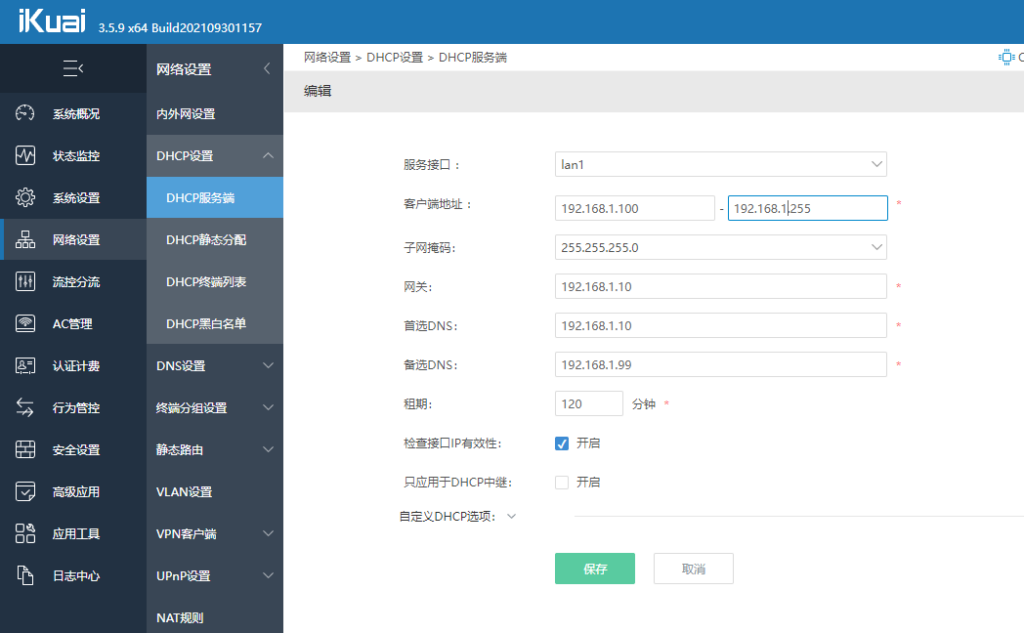Open the 服务接口 lan1 dropdown
Viewport: 1024px width, 633px height.
click(720, 164)
